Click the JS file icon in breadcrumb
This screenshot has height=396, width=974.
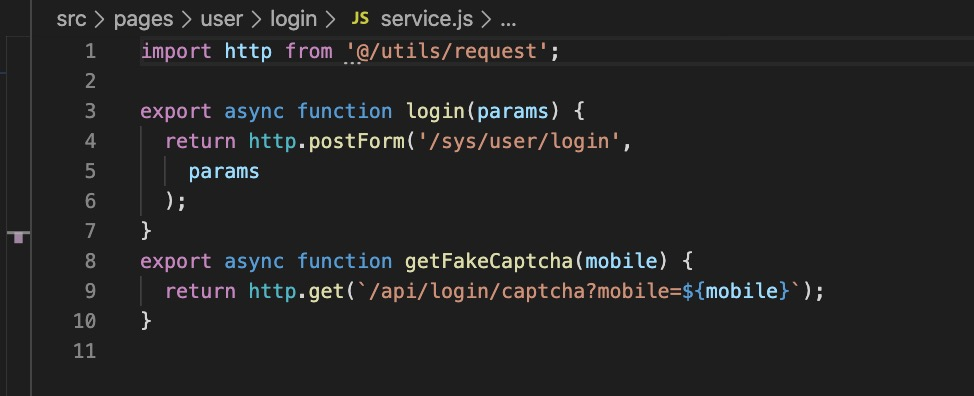pos(360,19)
